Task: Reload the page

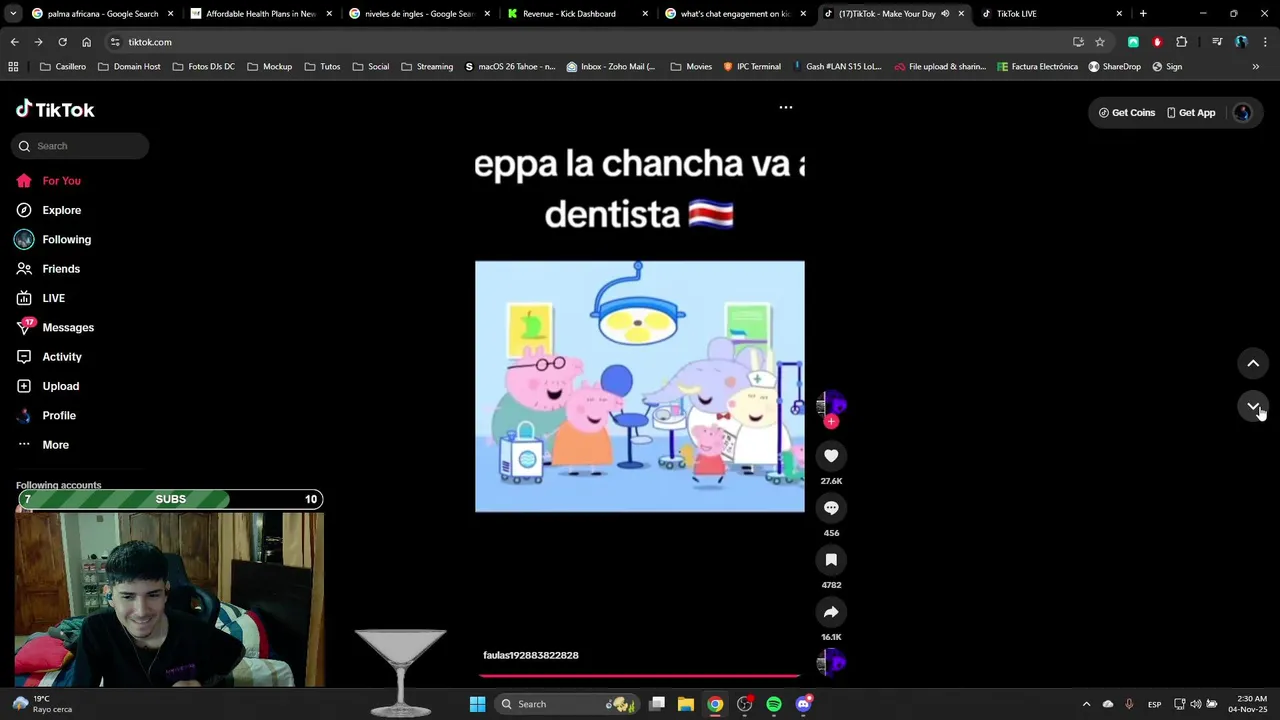Action: (x=62, y=42)
